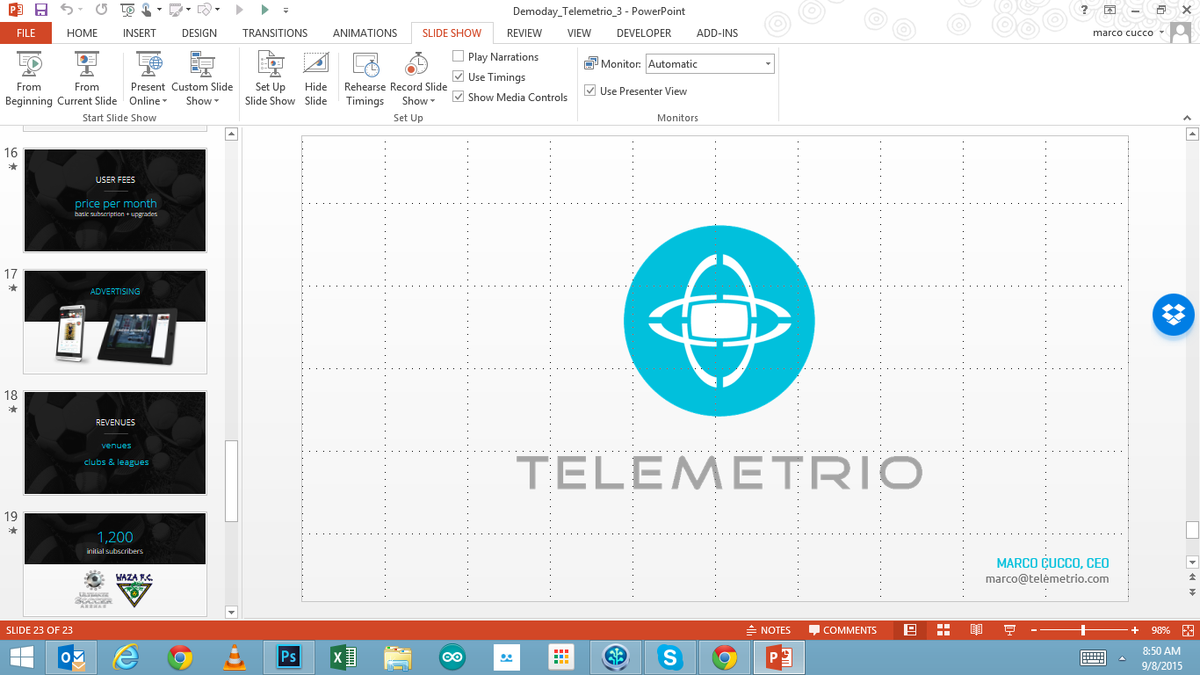Show hidden system tray icons
This screenshot has height=675, width=1200.
point(1120,658)
